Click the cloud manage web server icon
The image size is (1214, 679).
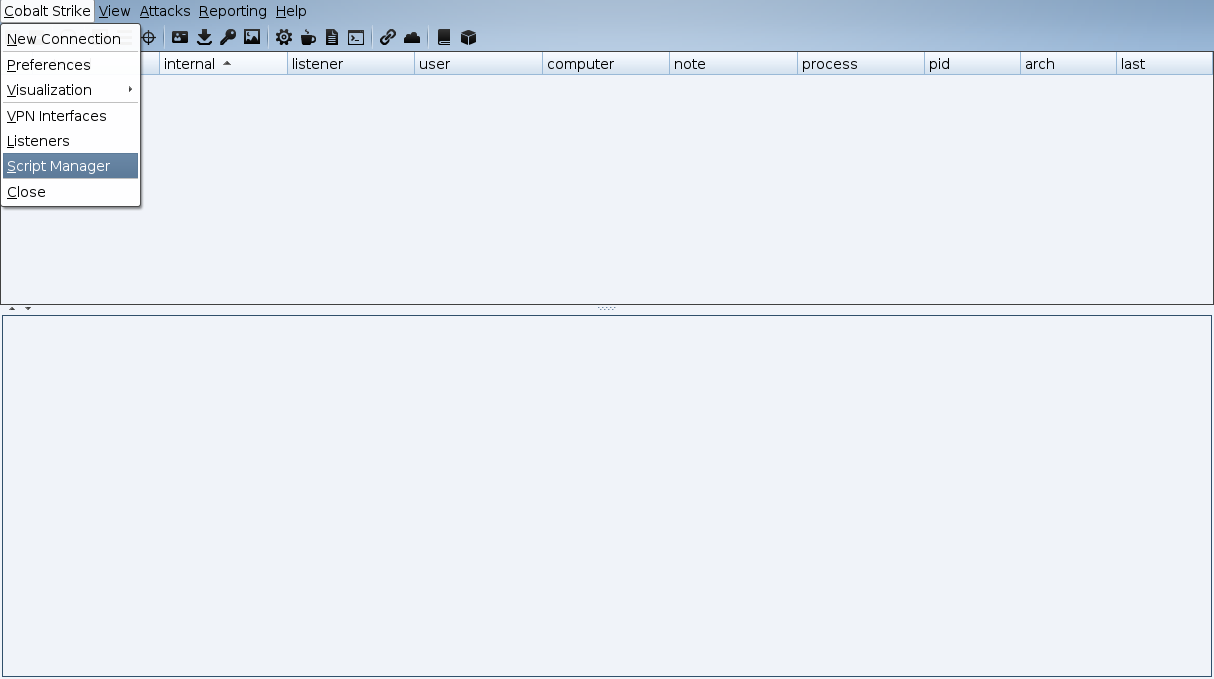pos(412,38)
